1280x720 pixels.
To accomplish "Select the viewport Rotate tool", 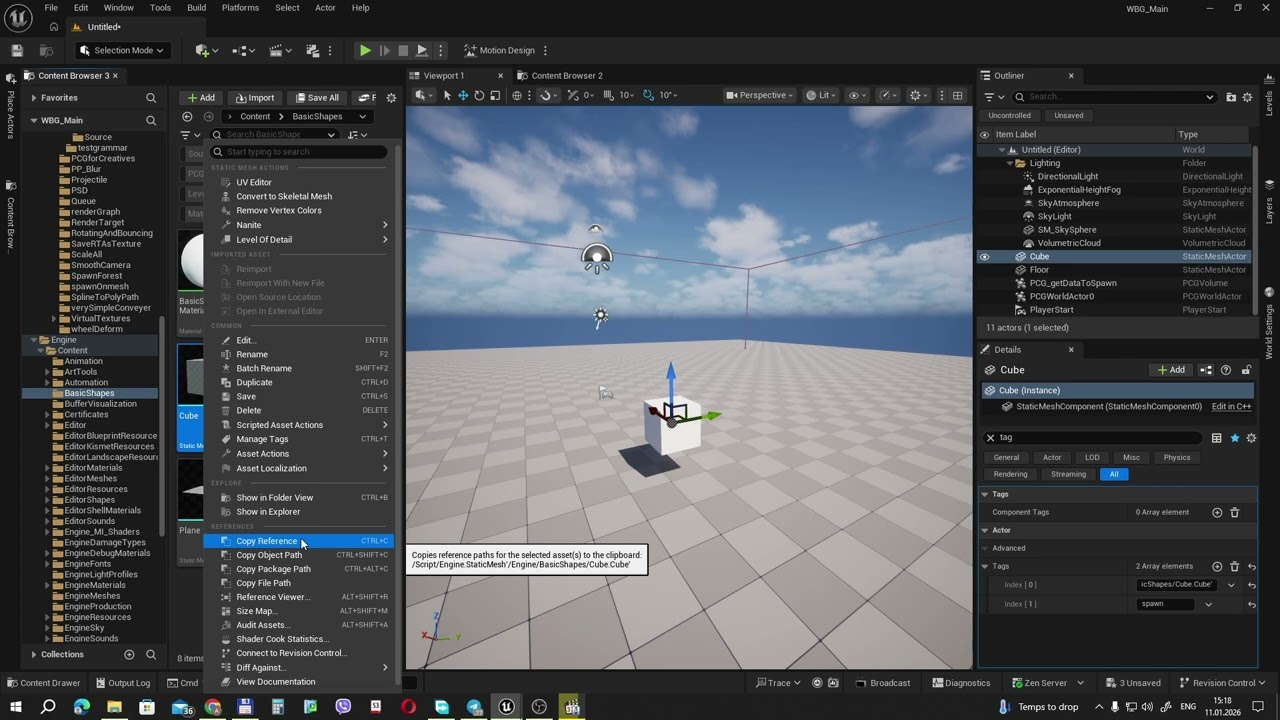I will click(479, 95).
